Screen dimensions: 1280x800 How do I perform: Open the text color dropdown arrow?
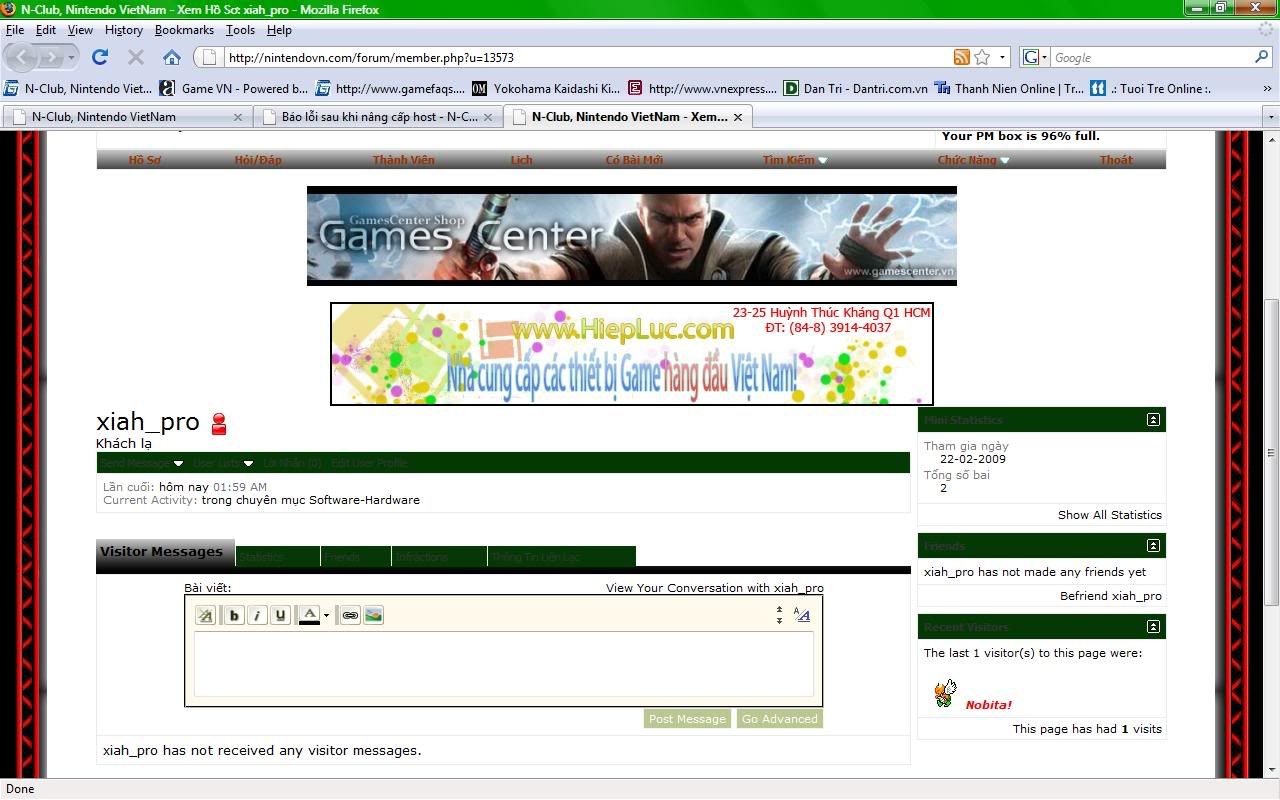pos(326,616)
